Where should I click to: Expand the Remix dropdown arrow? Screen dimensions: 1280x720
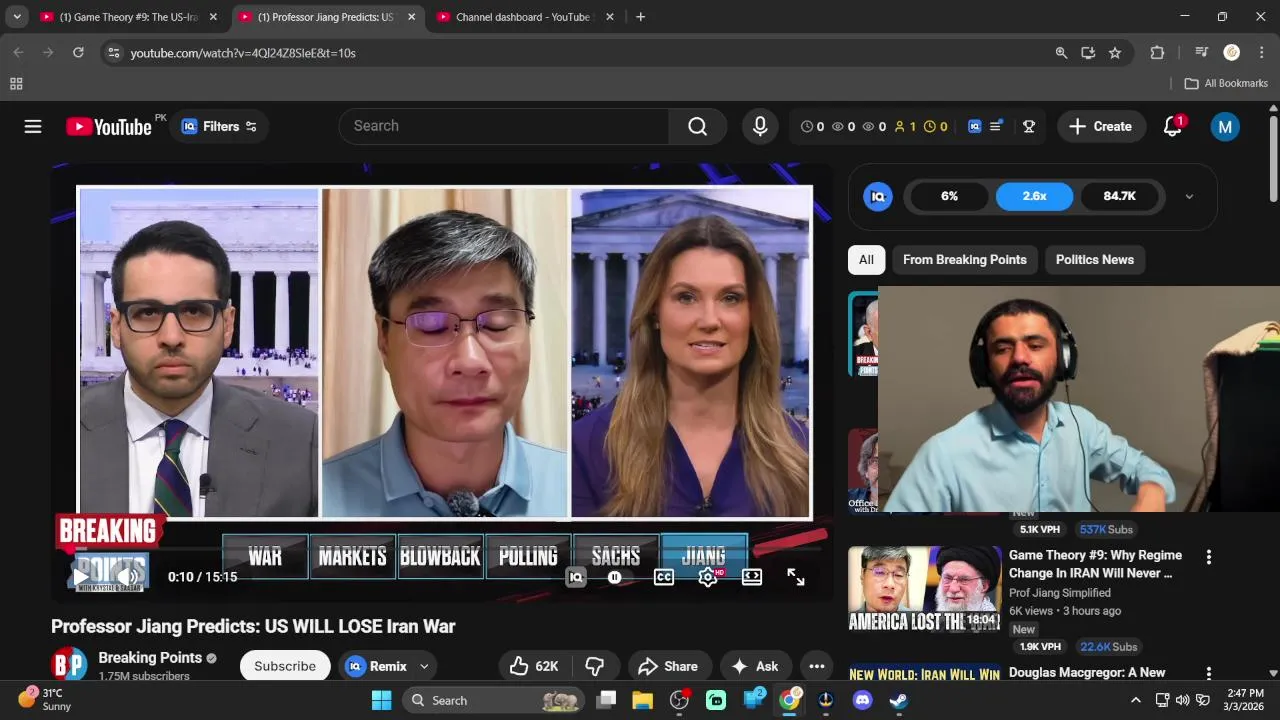coord(424,666)
